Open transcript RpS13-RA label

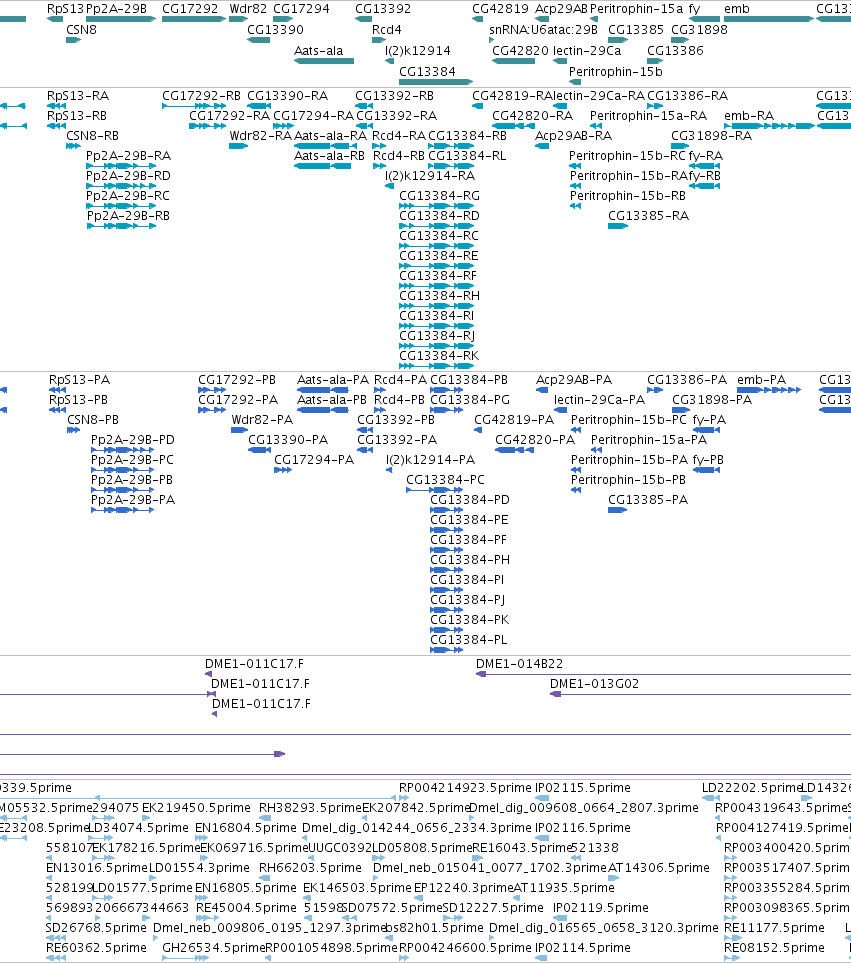[x=78, y=96]
